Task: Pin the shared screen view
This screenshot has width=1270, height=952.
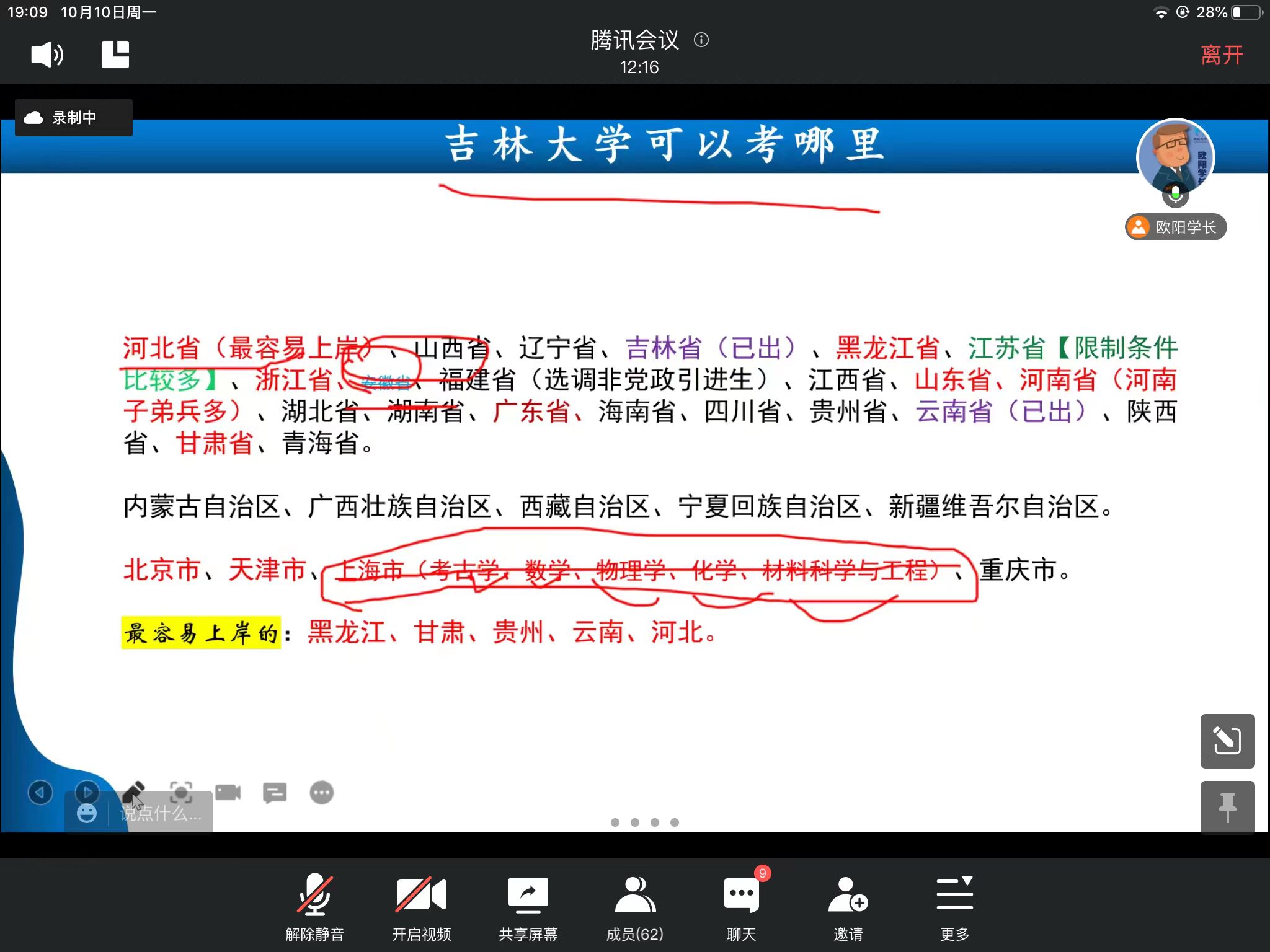Action: (x=1227, y=808)
